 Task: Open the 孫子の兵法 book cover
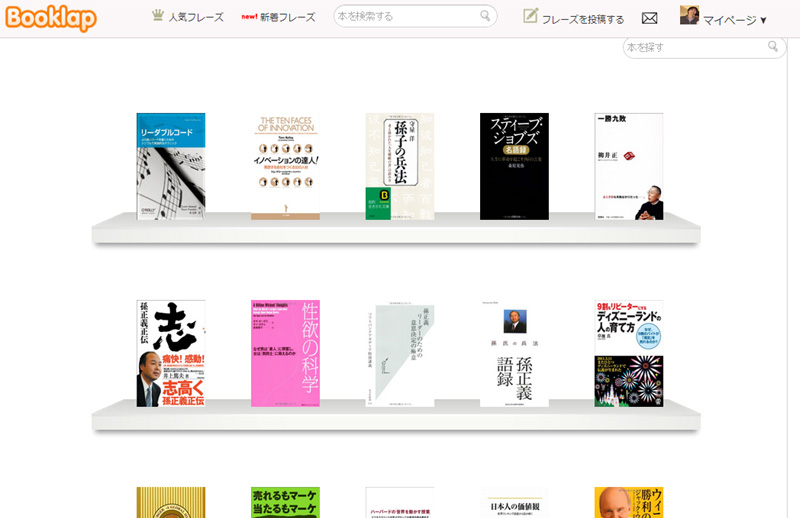coord(399,166)
